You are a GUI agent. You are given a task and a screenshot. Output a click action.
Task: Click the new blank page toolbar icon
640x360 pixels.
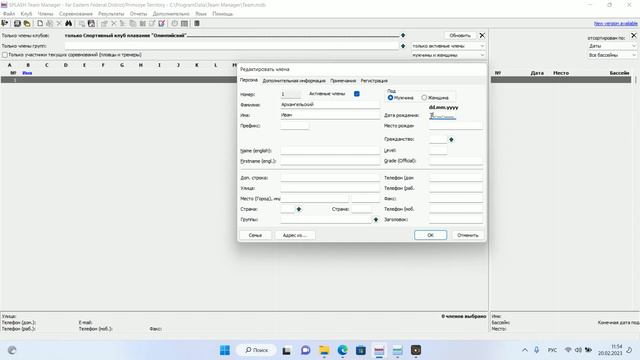coord(40,23)
